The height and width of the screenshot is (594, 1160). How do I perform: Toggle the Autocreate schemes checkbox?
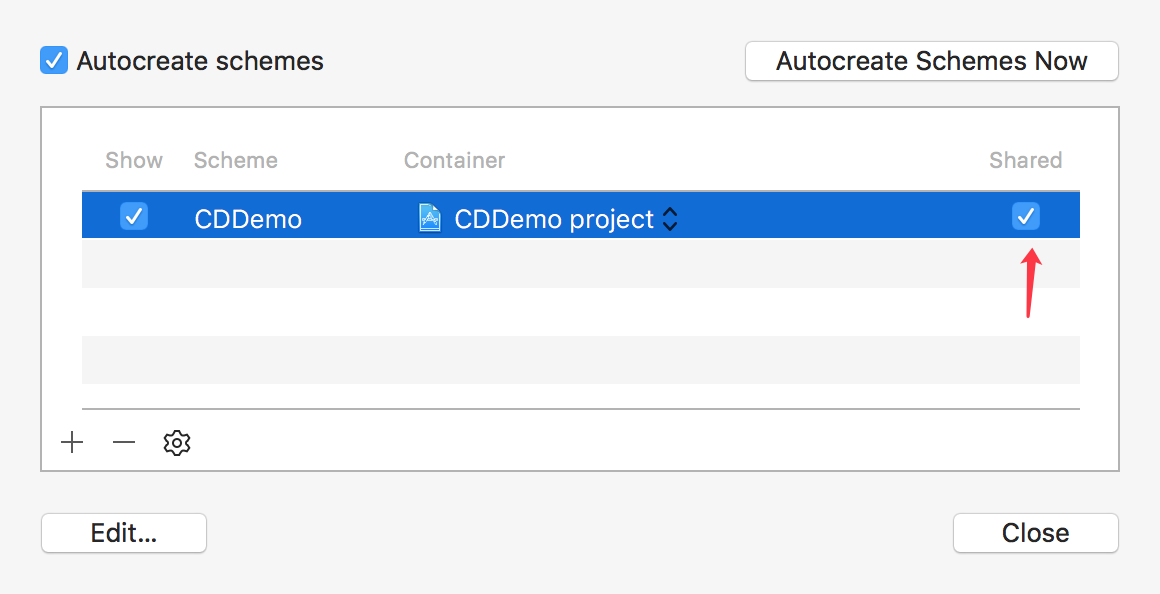coord(54,61)
